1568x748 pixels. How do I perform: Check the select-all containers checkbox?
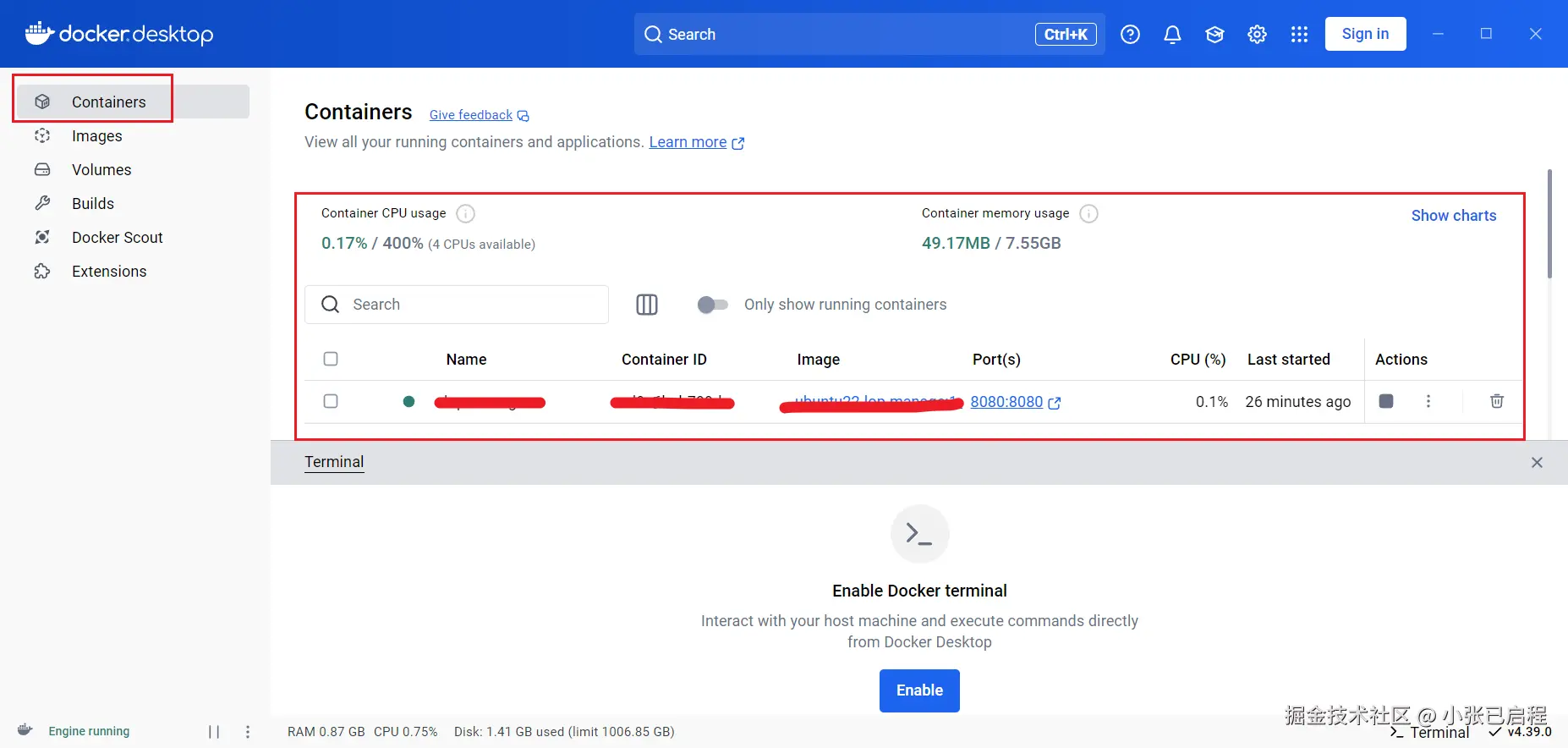331,359
